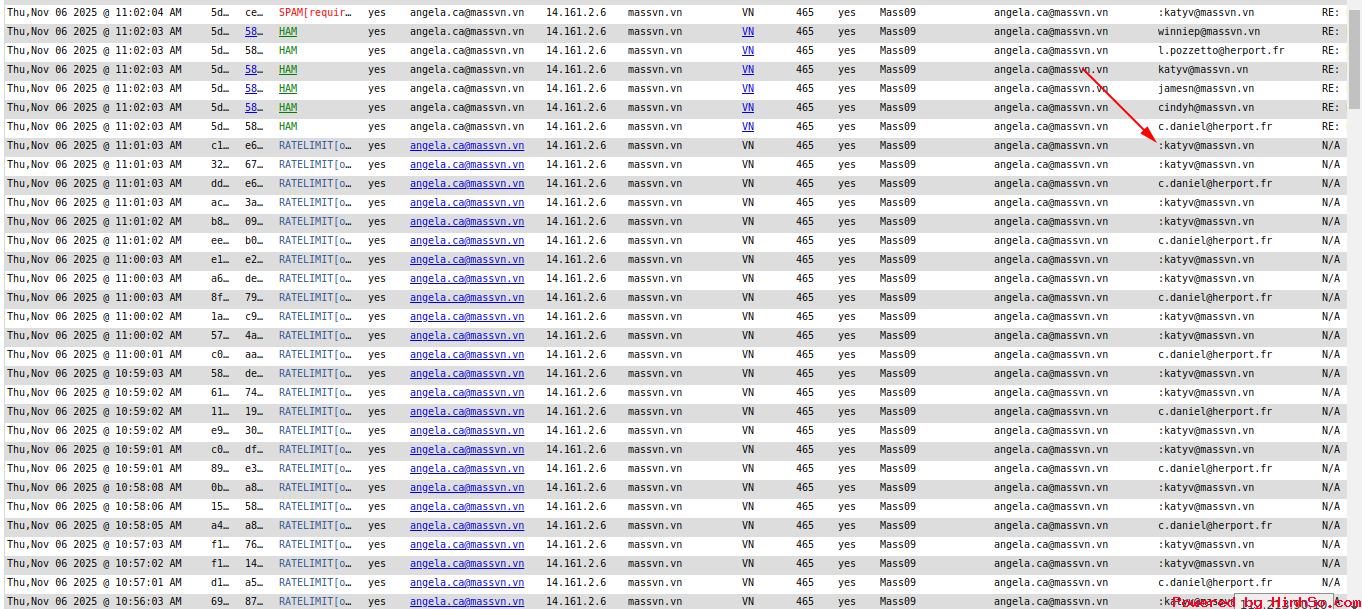Click sender email link in 10:57:03 AM row
The height and width of the screenshot is (609, 1362).
pos(466,545)
